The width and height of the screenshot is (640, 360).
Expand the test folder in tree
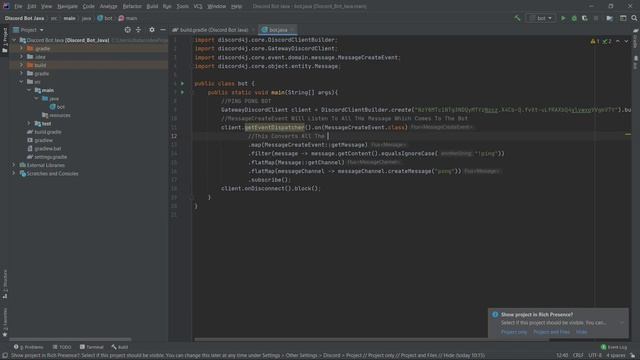(x=29, y=123)
